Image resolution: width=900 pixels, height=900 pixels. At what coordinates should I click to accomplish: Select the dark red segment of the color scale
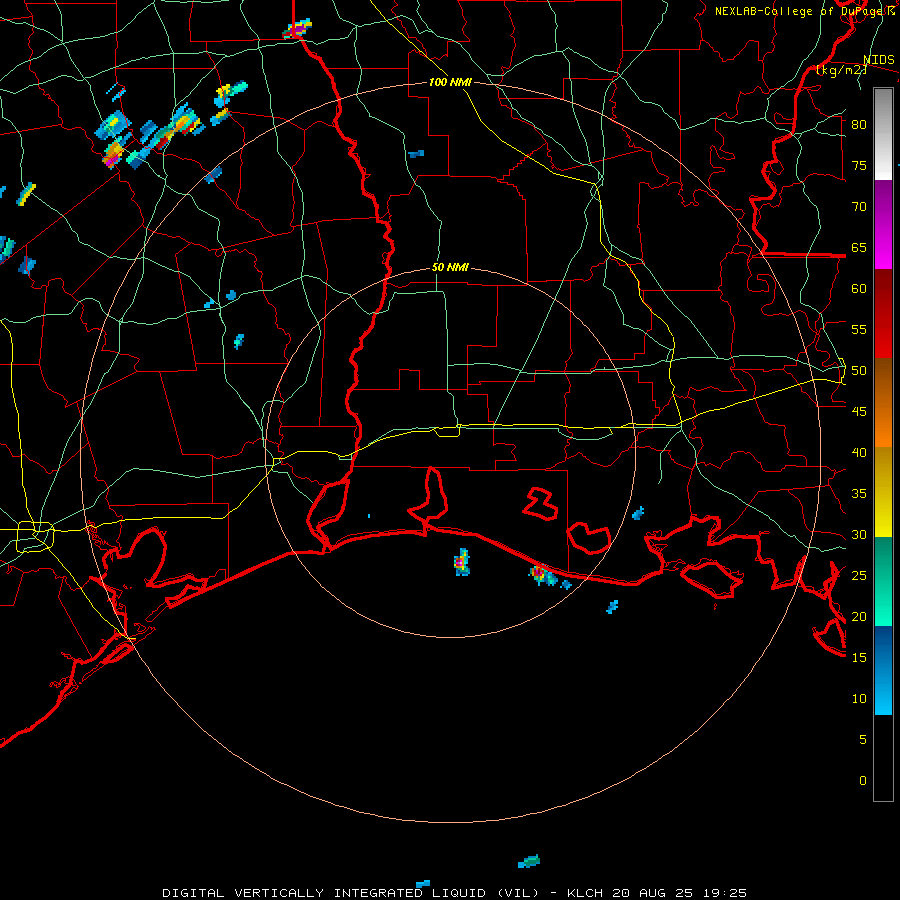[x=883, y=314]
